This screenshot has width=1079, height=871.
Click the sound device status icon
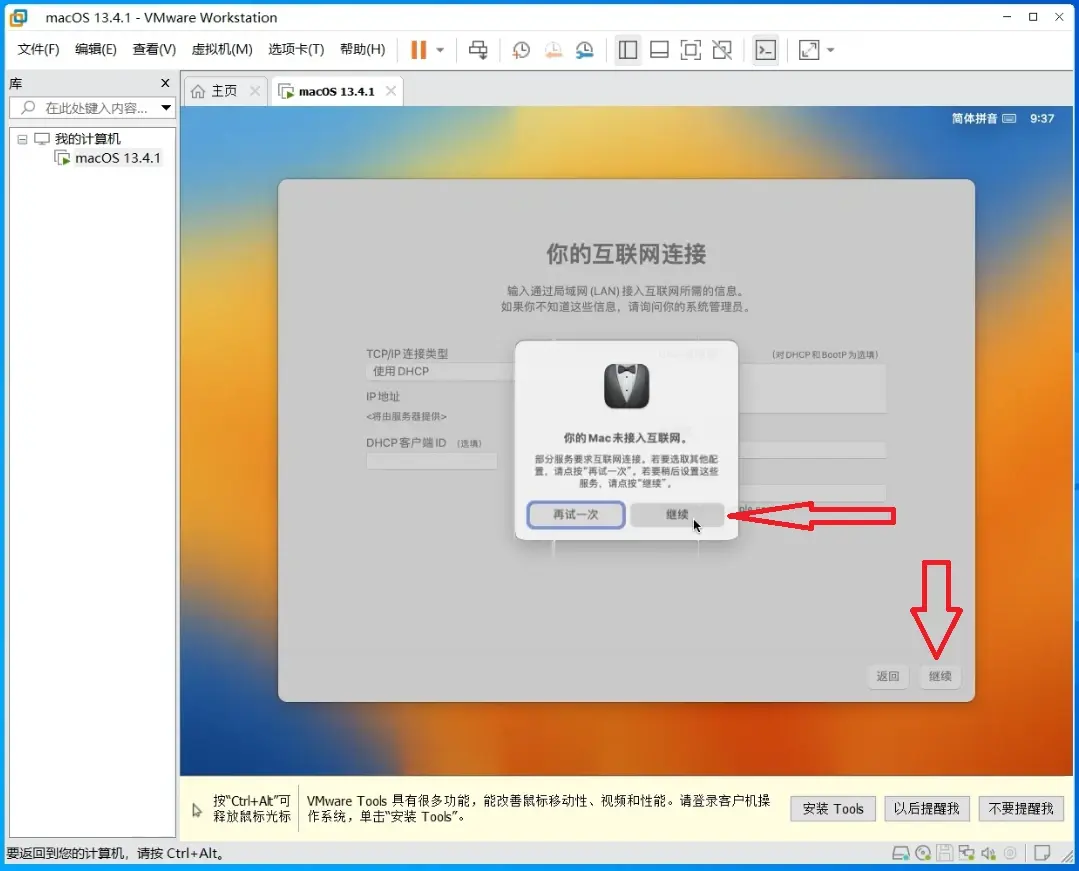pos(989,853)
